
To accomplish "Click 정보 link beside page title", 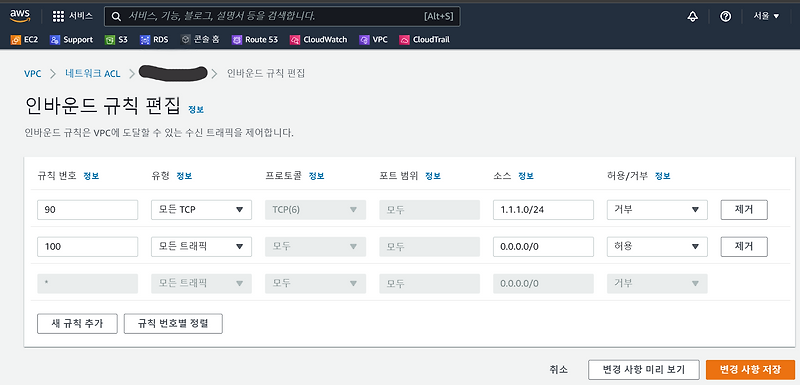I will (196, 110).
